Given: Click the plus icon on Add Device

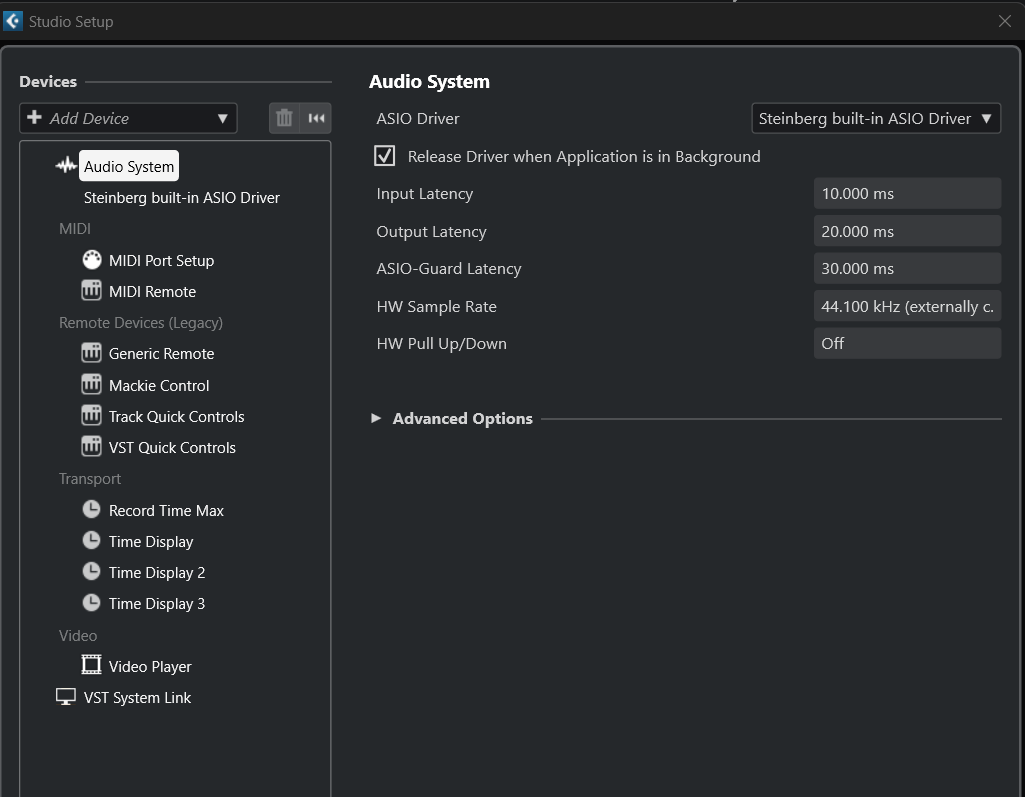Looking at the screenshot, I should coord(35,118).
